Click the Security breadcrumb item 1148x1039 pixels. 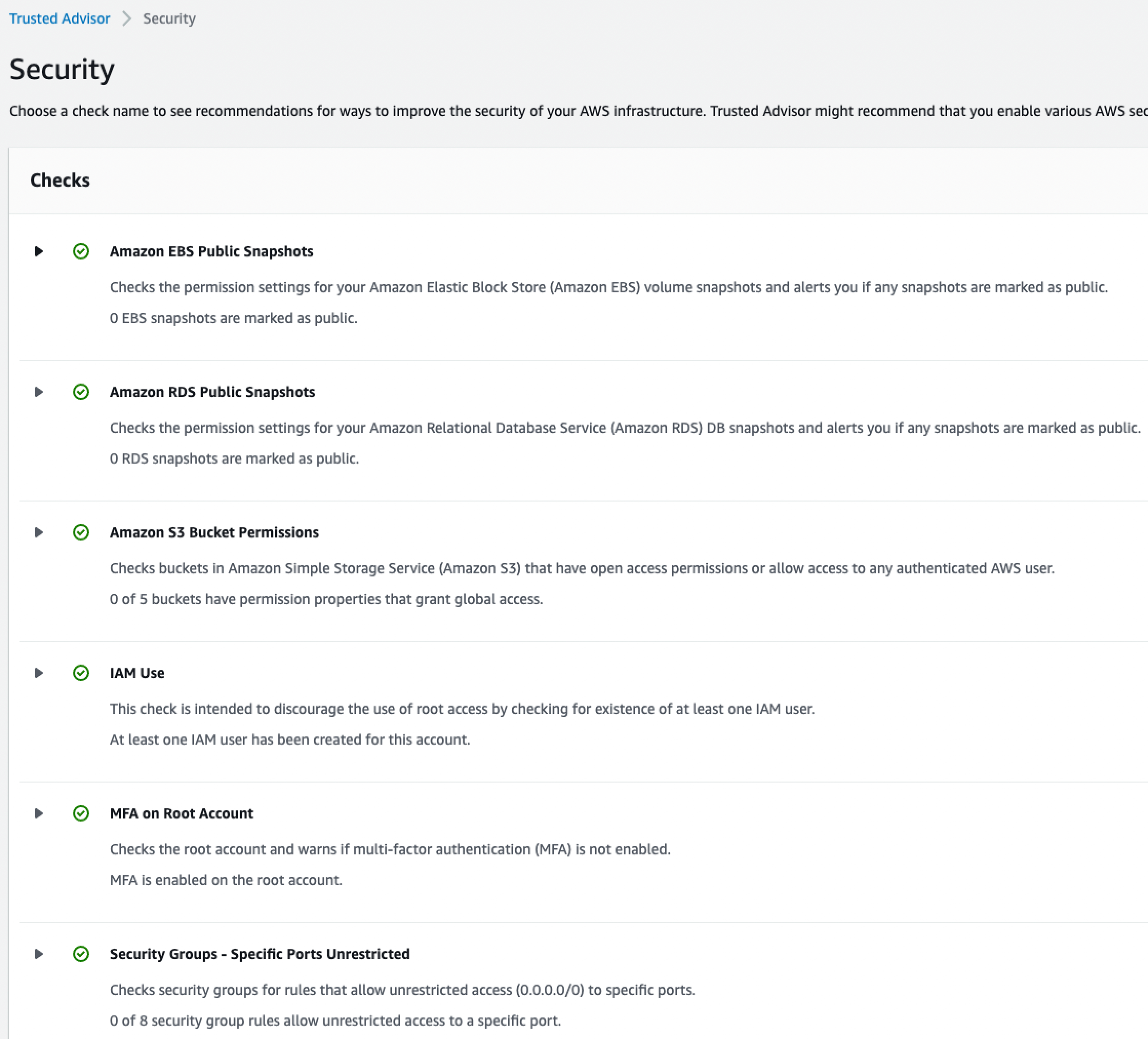[169, 19]
